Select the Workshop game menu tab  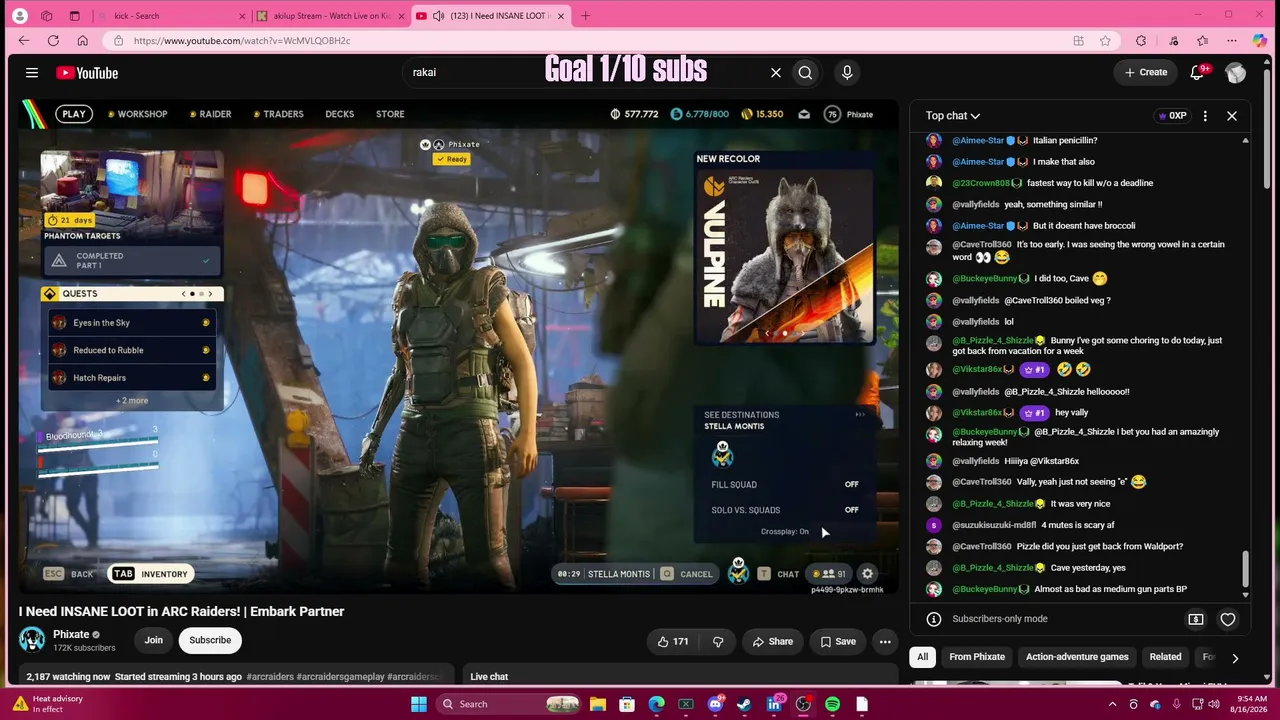click(138, 114)
